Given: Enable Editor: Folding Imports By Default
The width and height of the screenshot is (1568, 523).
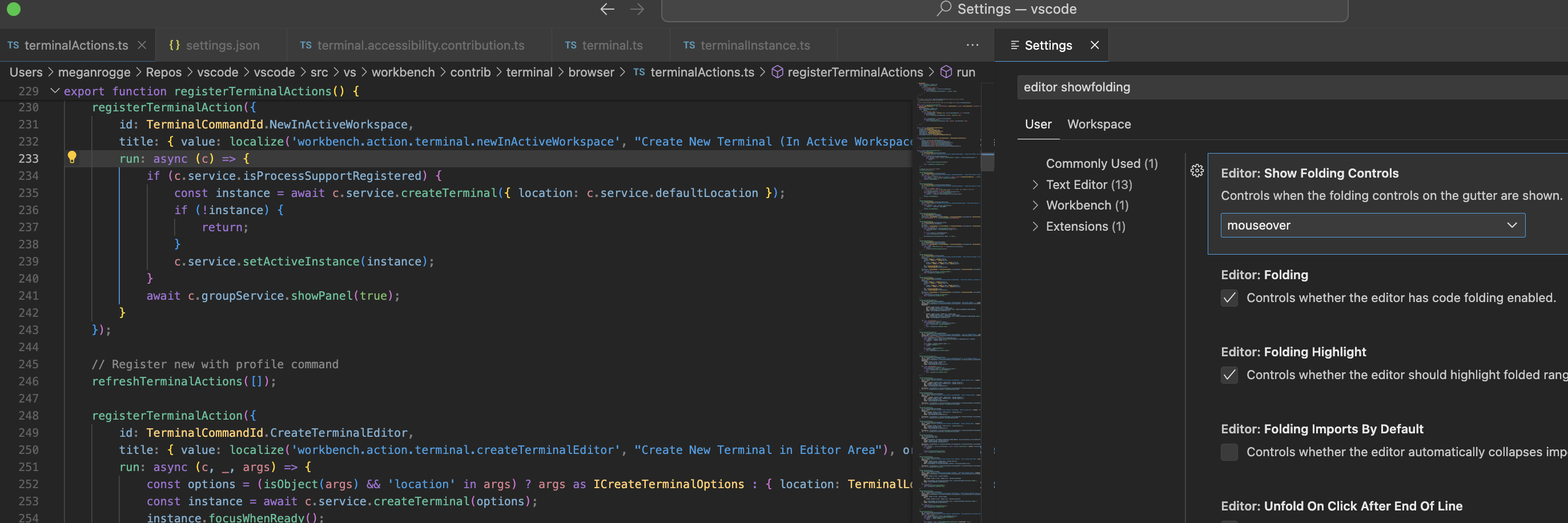Looking at the screenshot, I should pyautogui.click(x=1229, y=452).
